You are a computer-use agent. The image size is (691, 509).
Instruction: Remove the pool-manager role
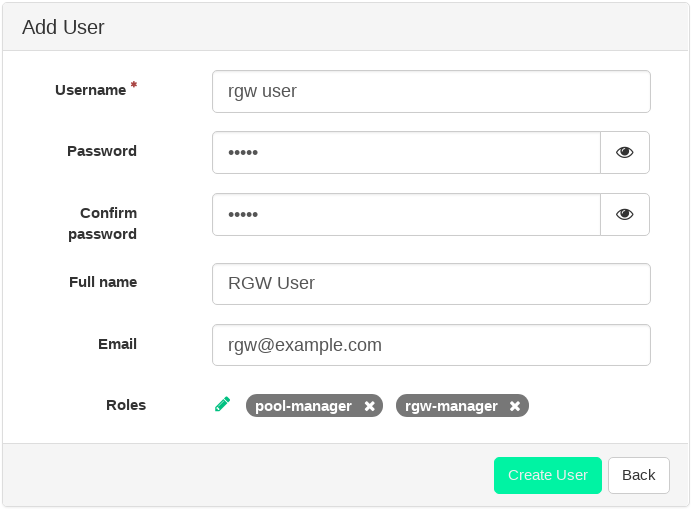click(370, 406)
